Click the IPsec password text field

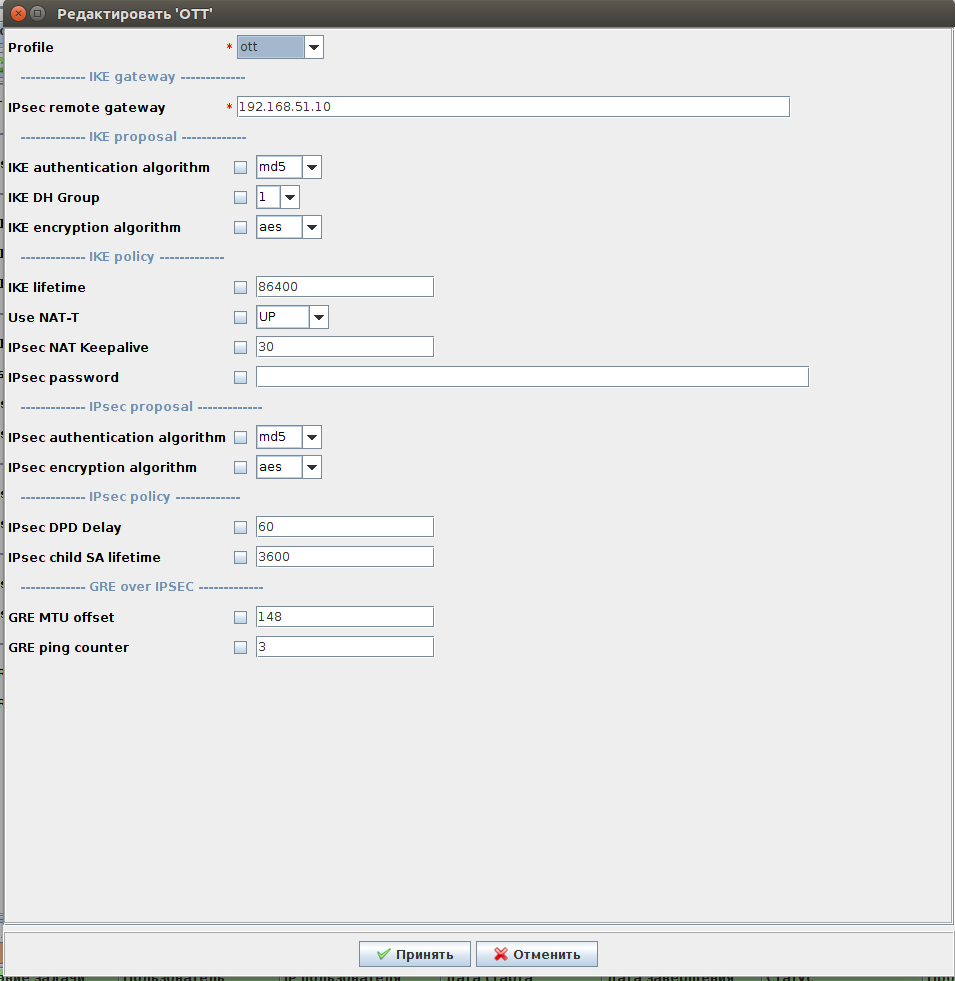(x=531, y=377)
